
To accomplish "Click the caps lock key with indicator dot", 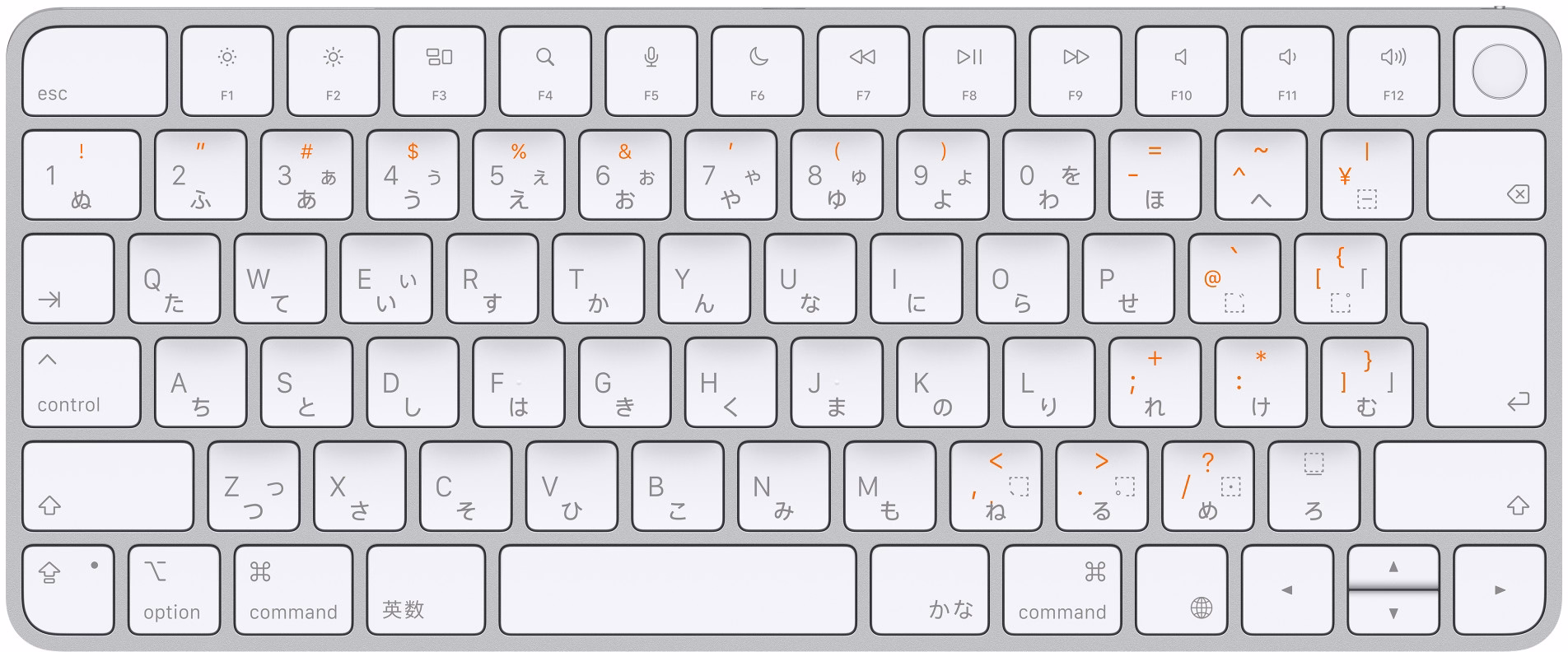I will (68, 589).
